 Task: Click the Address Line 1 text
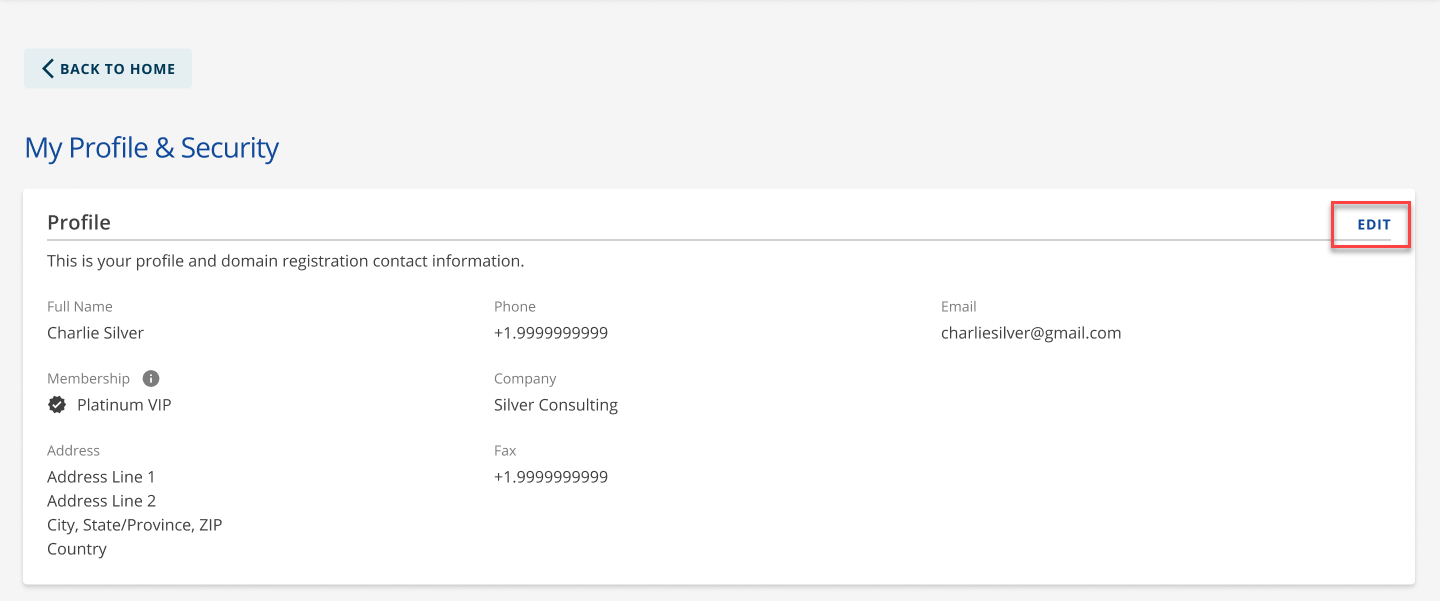[x=101, y=476]
